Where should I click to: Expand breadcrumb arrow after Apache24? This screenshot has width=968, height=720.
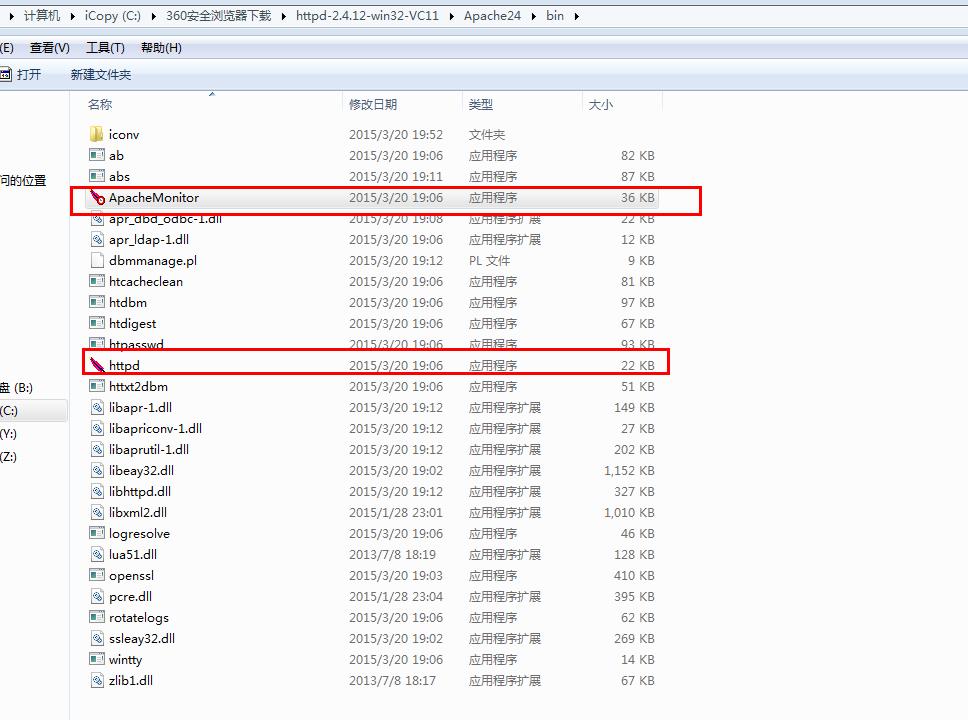pos(535,16)
